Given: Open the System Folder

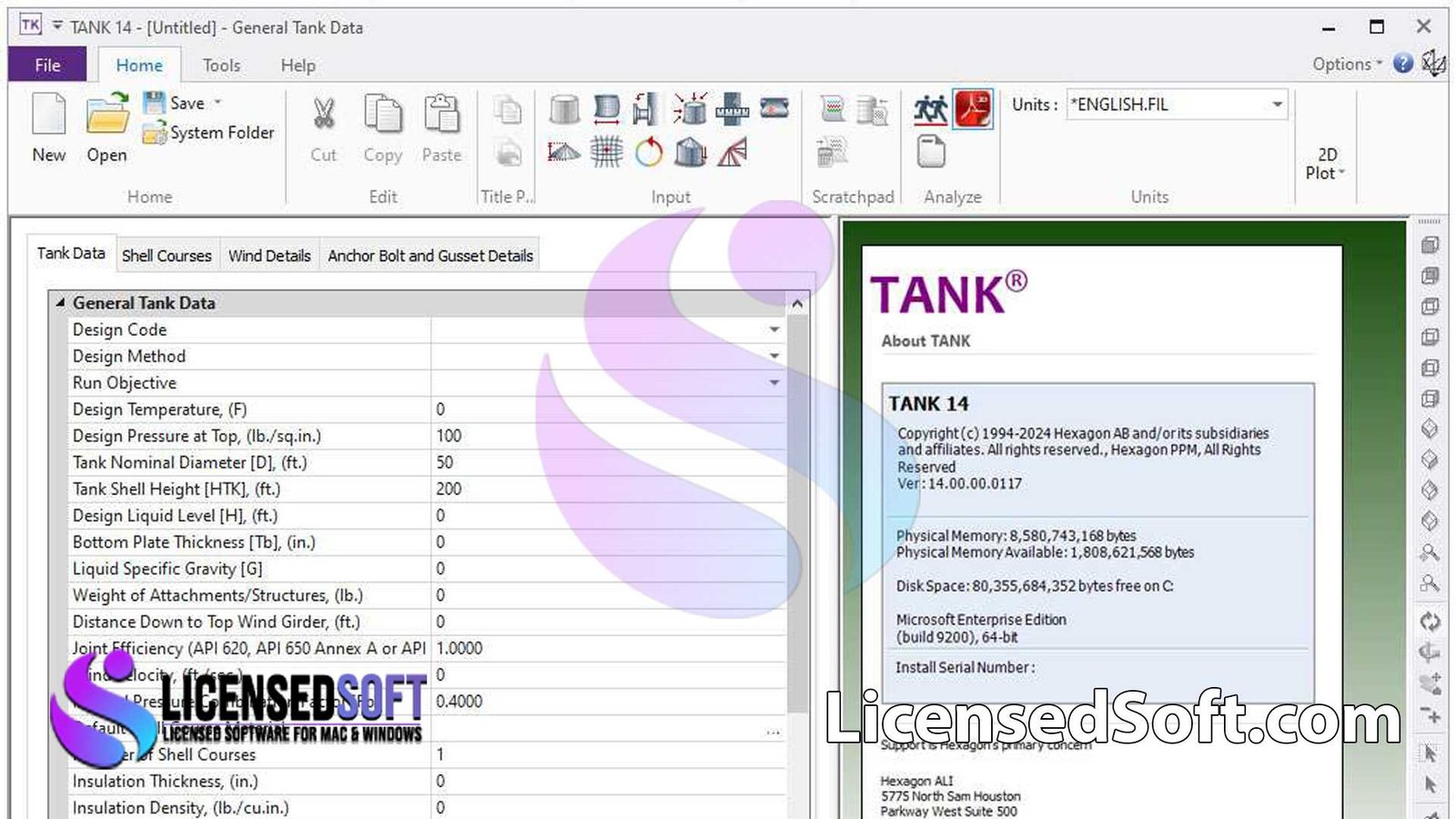Looking at the screenshot, I should [208, 133].
